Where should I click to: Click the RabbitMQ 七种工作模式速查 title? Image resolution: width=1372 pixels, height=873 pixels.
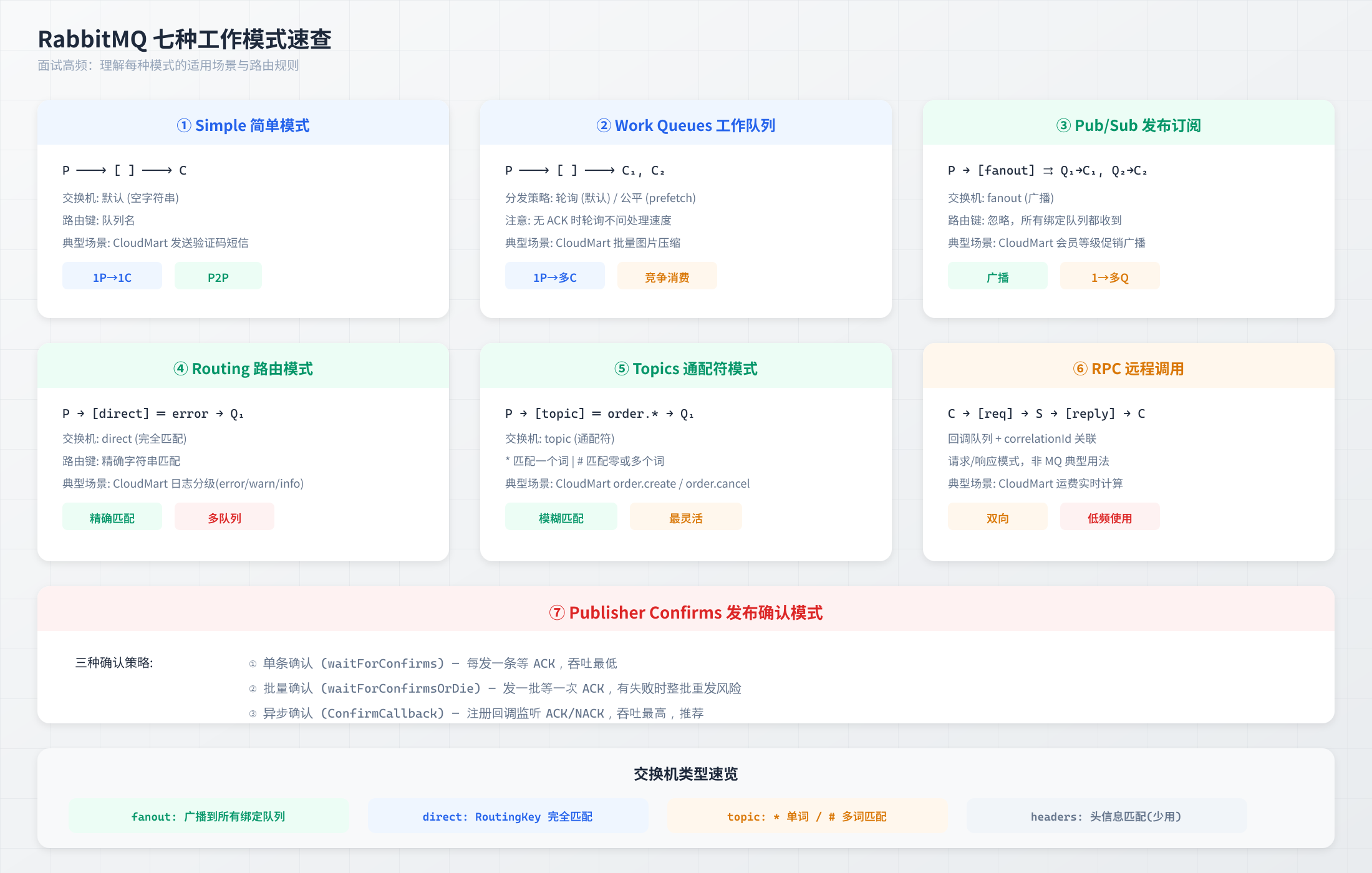coord(185,39)
